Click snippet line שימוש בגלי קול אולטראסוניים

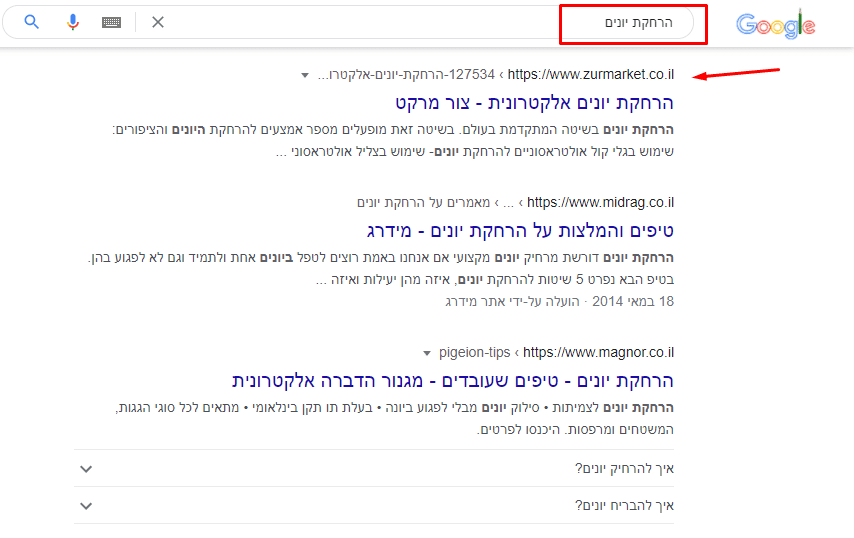click(x=474, y=151)
